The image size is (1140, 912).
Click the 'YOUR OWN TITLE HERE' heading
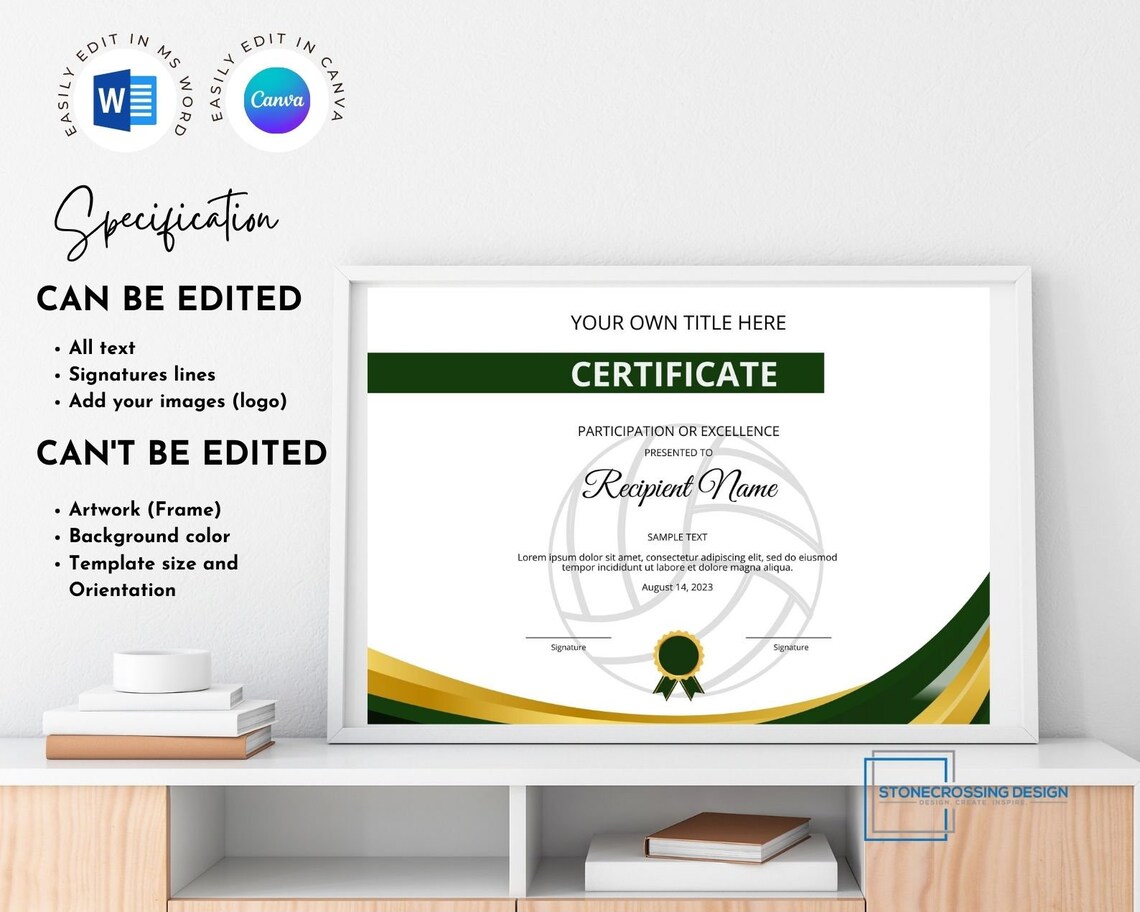pos(677,322)
